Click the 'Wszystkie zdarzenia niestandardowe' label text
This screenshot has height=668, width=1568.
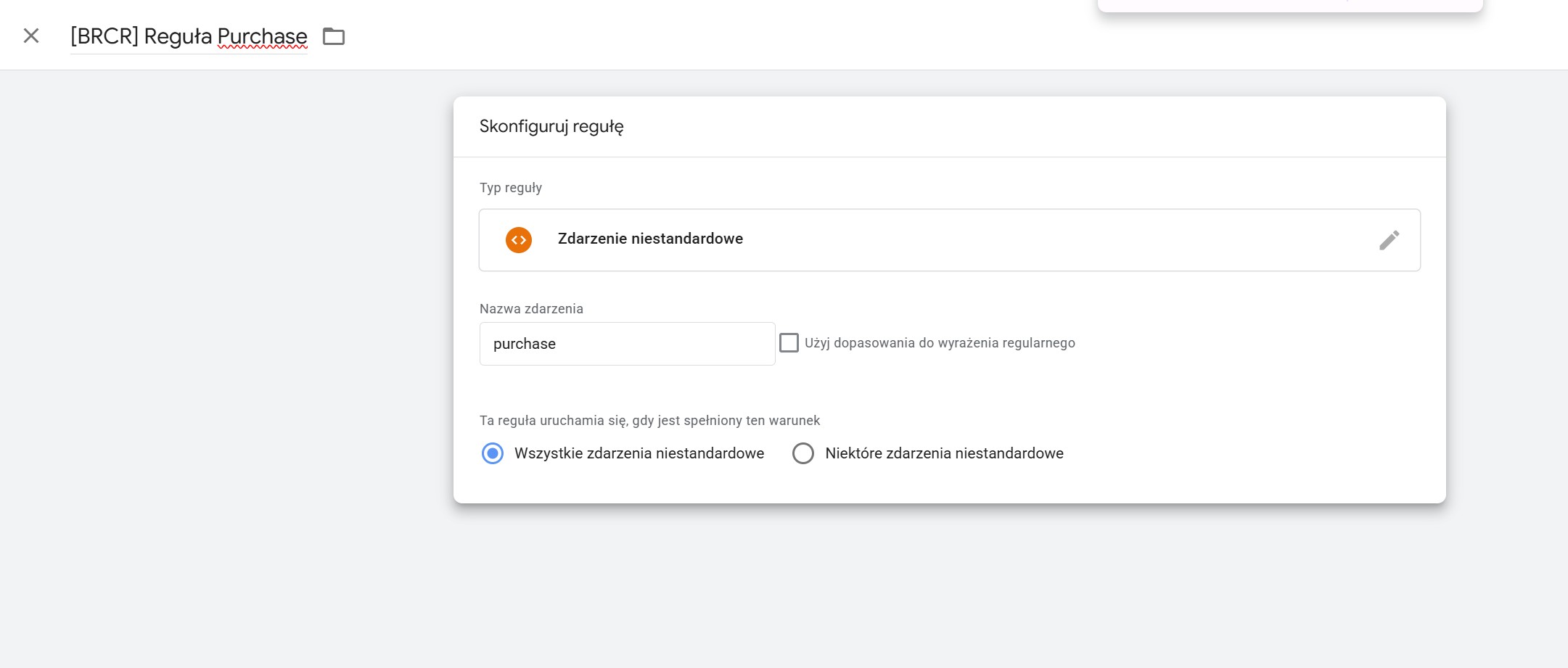[x=639, y=453]
